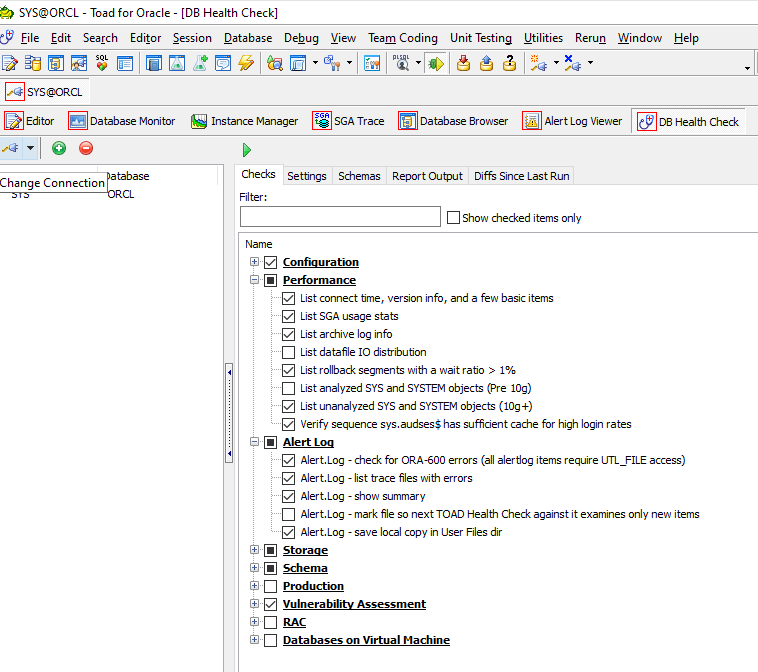Click the Toad frog title icon
758x672 pixels.
click(x=7, y=13)
